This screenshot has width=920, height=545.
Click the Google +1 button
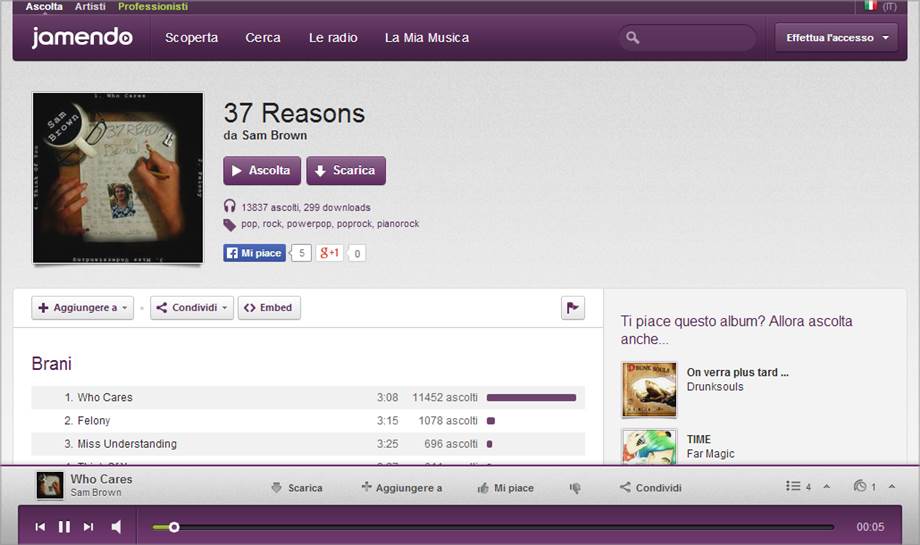point(330,253)
